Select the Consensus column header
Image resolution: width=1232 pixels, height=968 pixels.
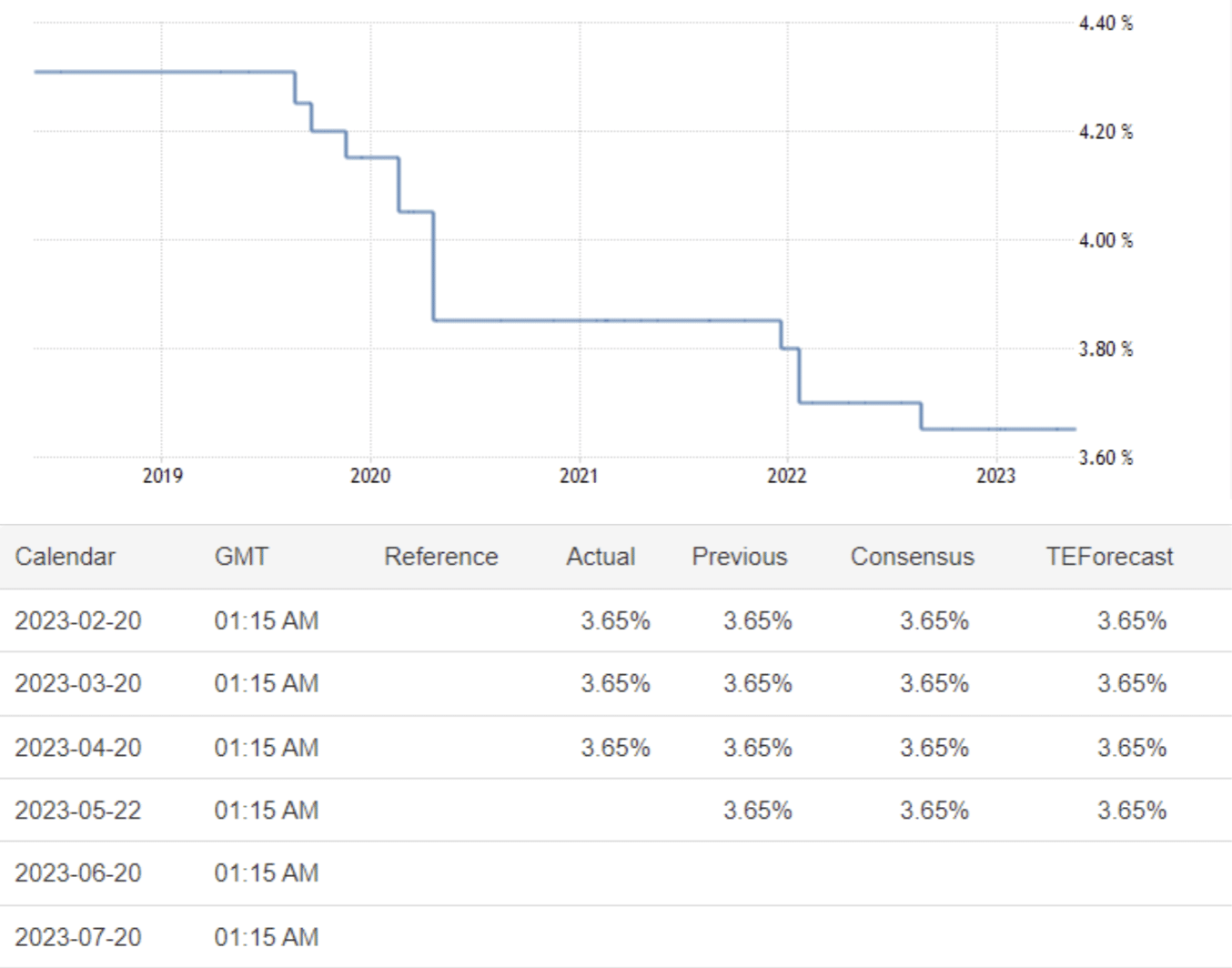click(x=912, y=557)
